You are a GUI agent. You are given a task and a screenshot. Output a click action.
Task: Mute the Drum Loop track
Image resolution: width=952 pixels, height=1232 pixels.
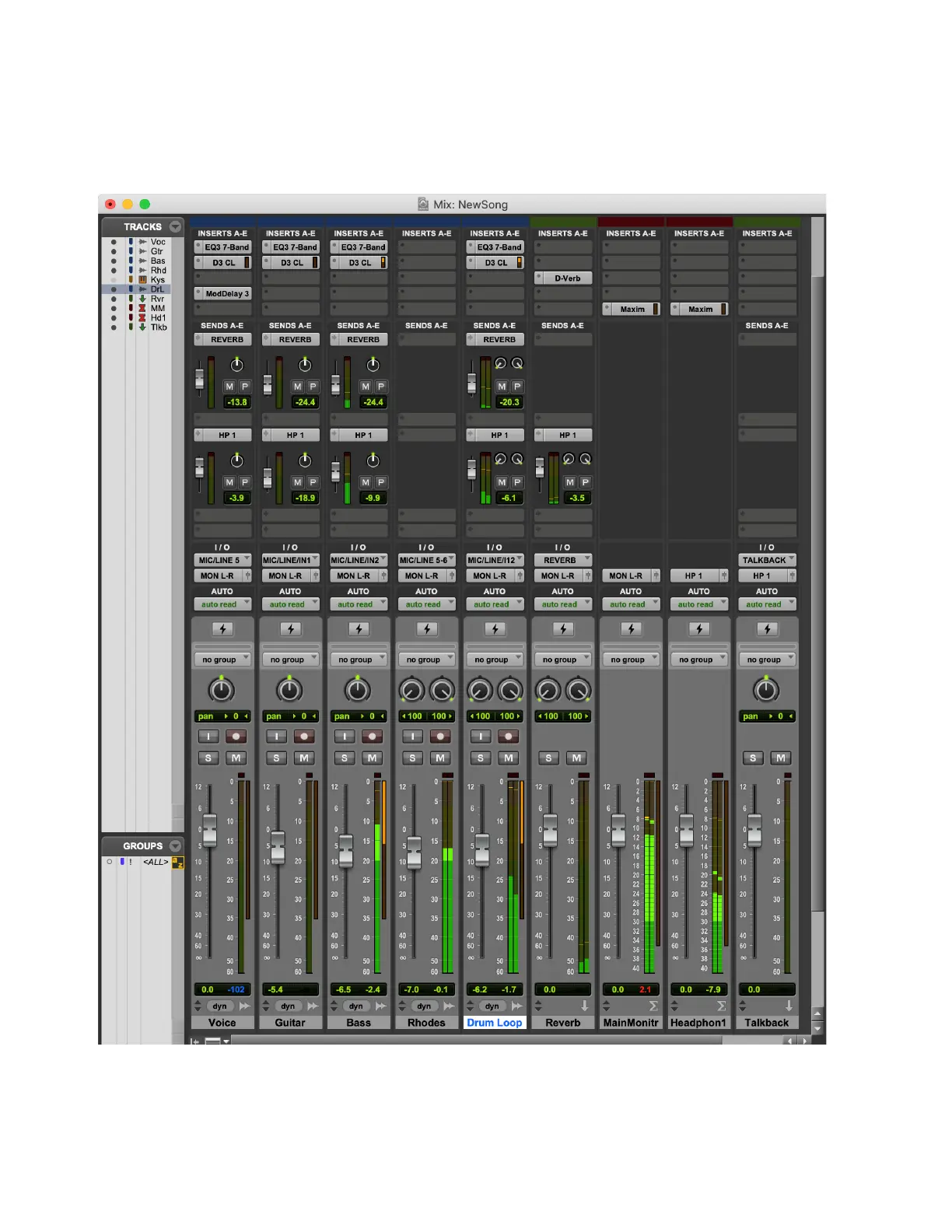(x=509, y=758)
